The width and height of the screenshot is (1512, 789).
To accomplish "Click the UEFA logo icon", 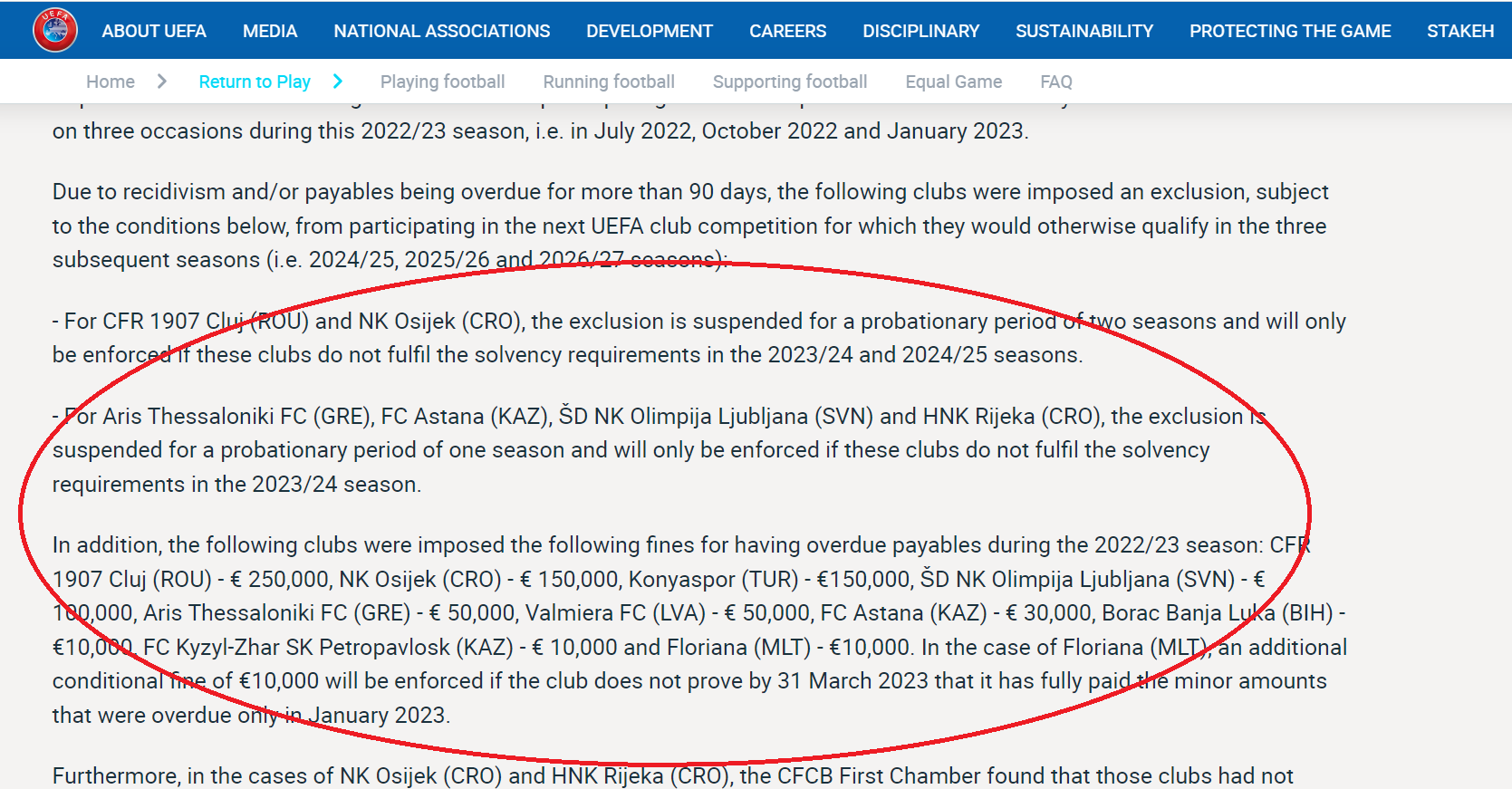I will (x=55, y=30).
